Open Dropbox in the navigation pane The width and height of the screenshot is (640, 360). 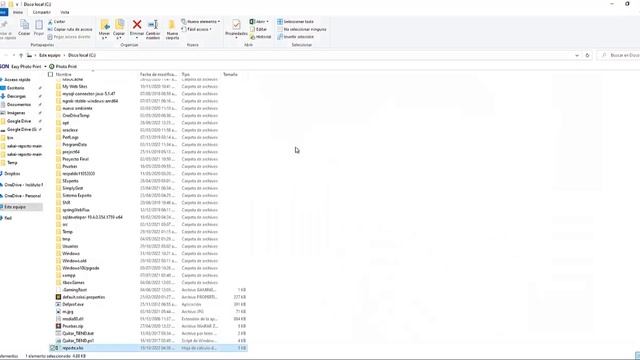[12, 174]
